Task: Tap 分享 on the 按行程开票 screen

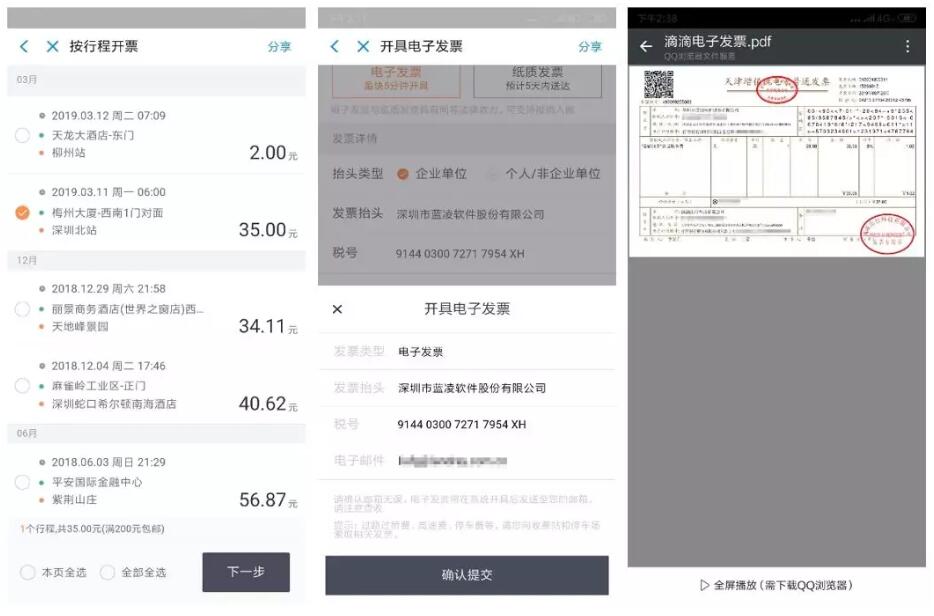Action: click(279, 46)
